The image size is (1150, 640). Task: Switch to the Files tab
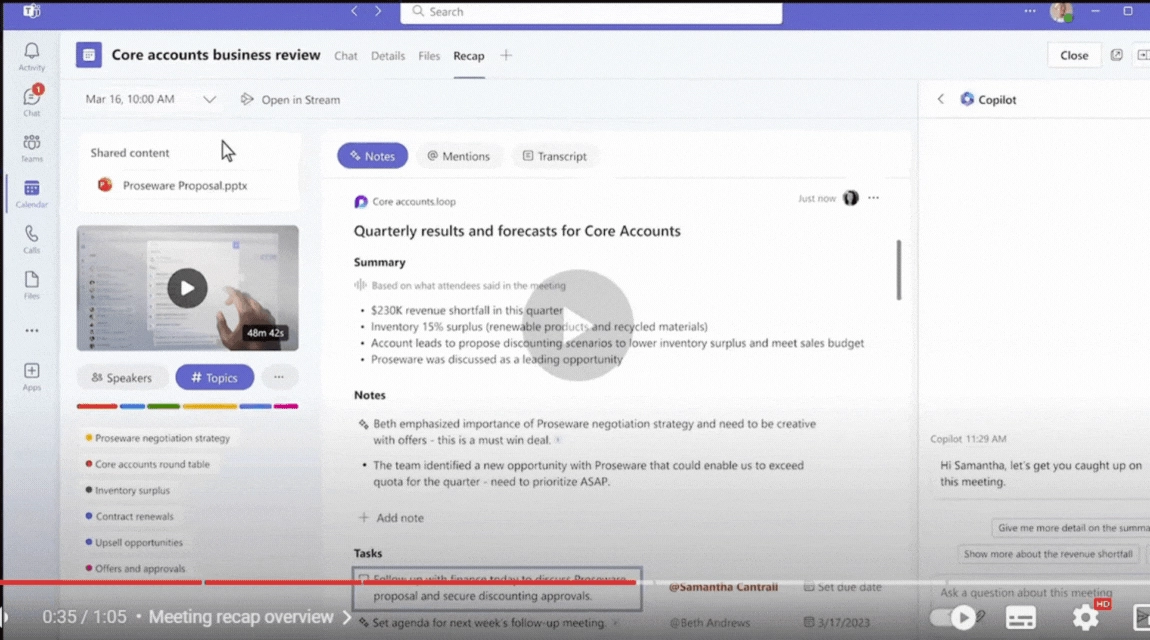coord(429,56)
